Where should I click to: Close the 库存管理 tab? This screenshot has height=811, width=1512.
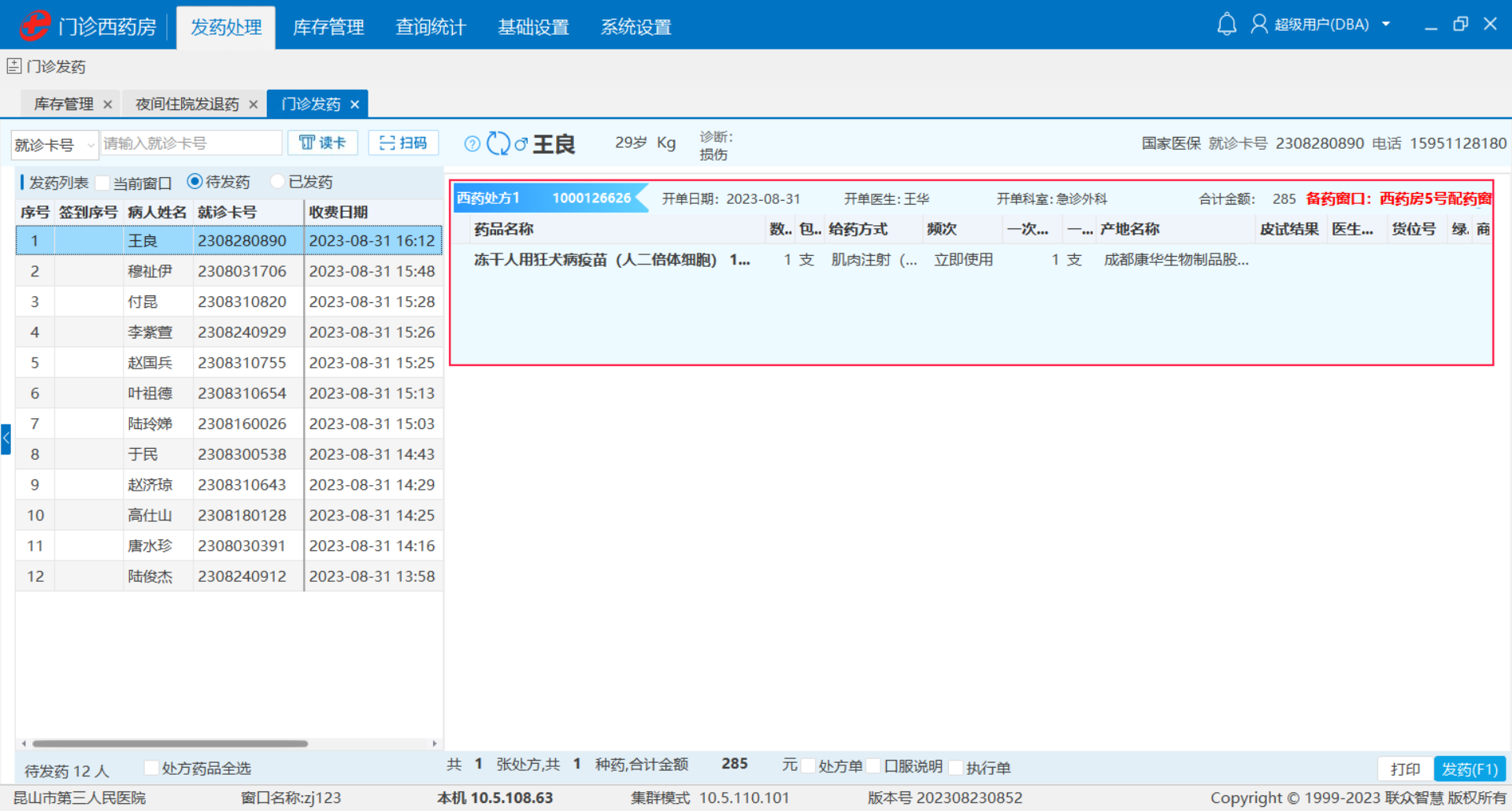pos(108,104)
